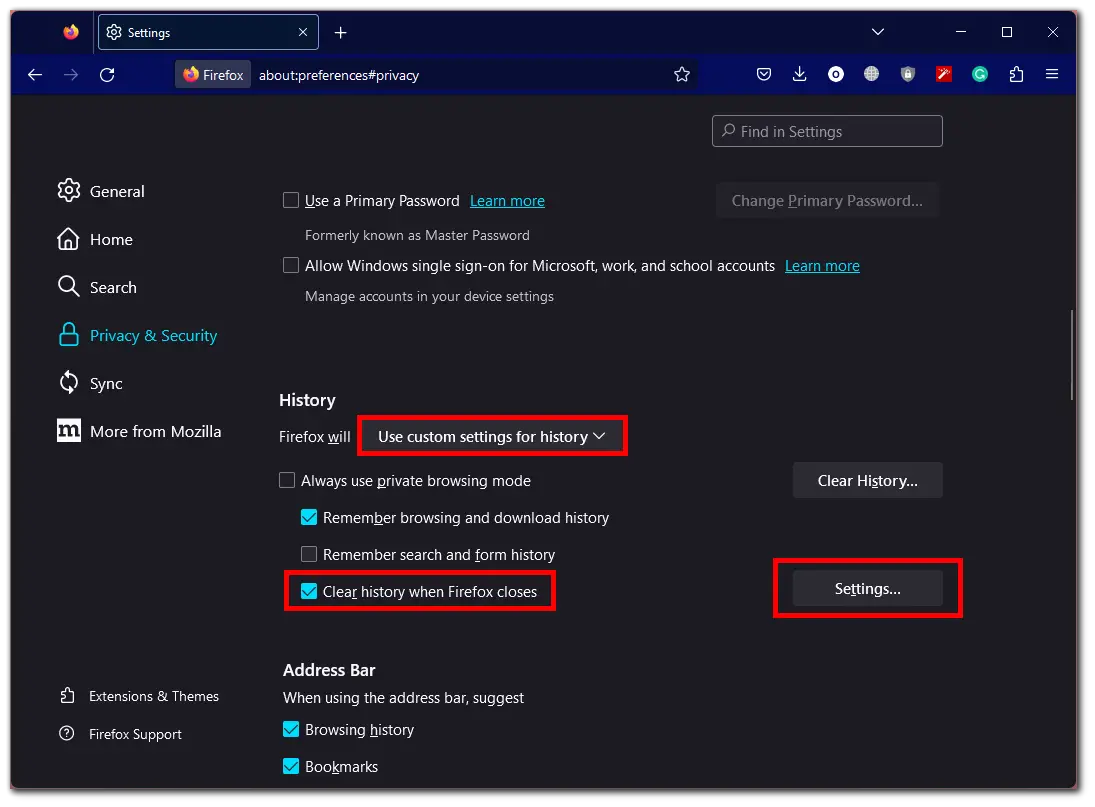This screenshot has width=1095, height=807.
Task: Uncheck Clear history when Firefox closes
Action: [x=309, y=591]
